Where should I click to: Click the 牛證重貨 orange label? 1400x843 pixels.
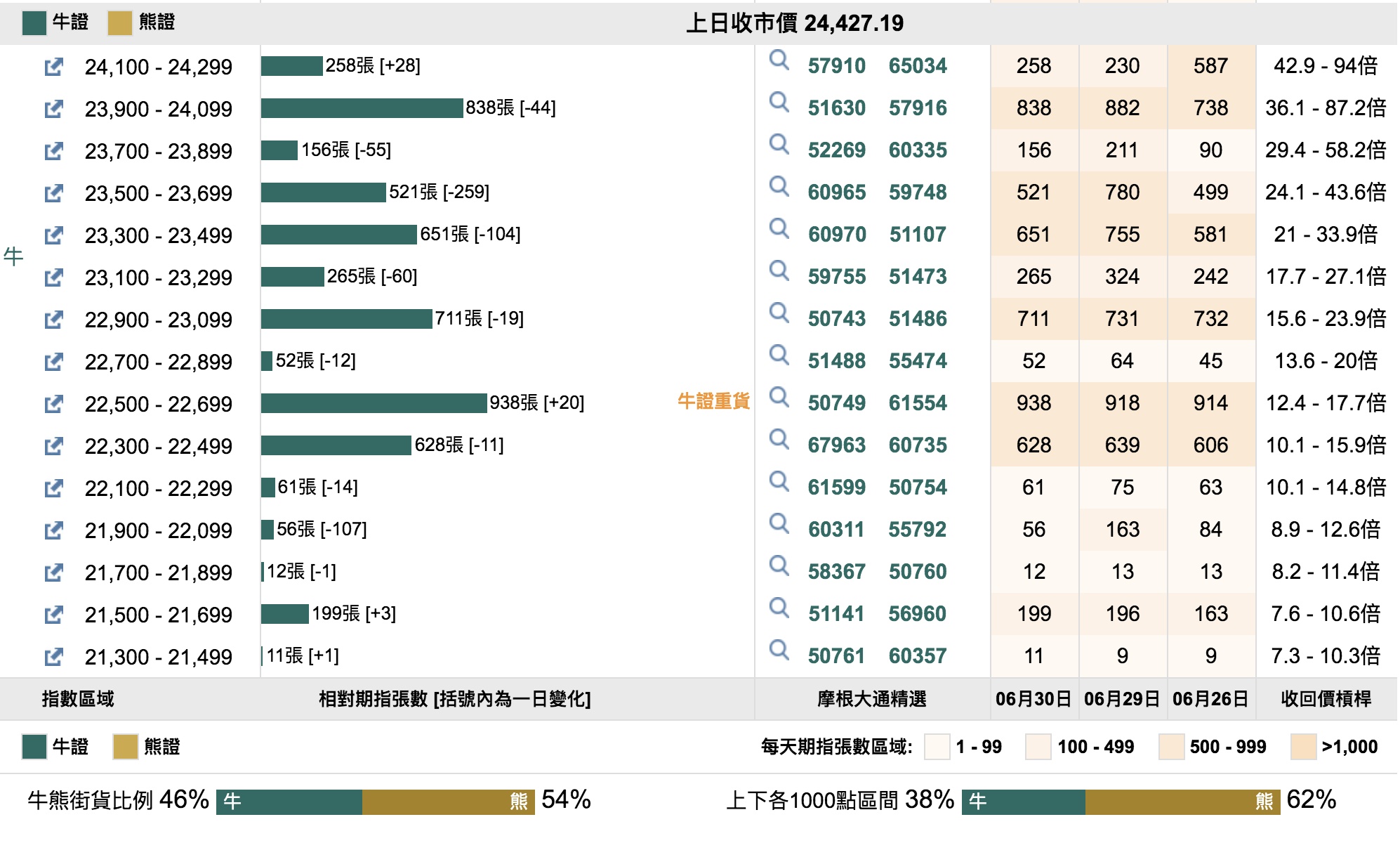(713, 402)
